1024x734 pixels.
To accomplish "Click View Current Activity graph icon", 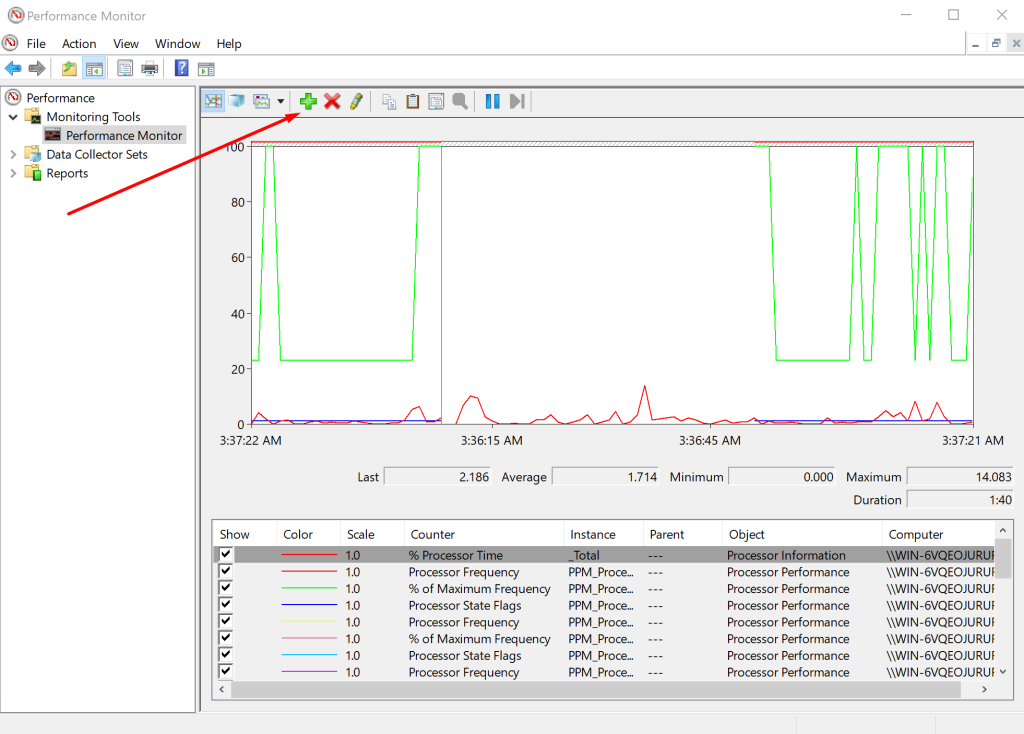I will point(213,101).
